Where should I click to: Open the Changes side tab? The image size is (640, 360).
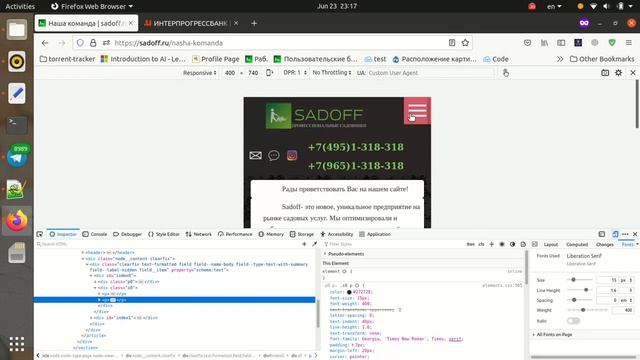[x=604, y=244]
